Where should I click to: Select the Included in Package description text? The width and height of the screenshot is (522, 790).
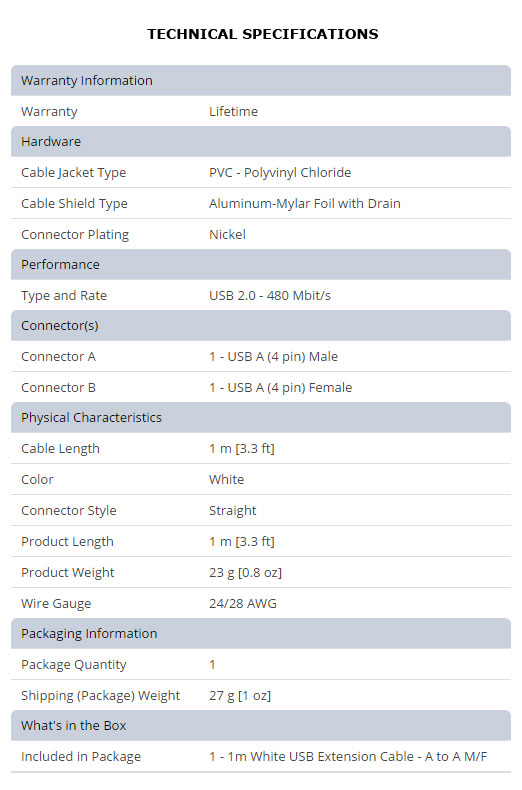(x=348, y=757)
